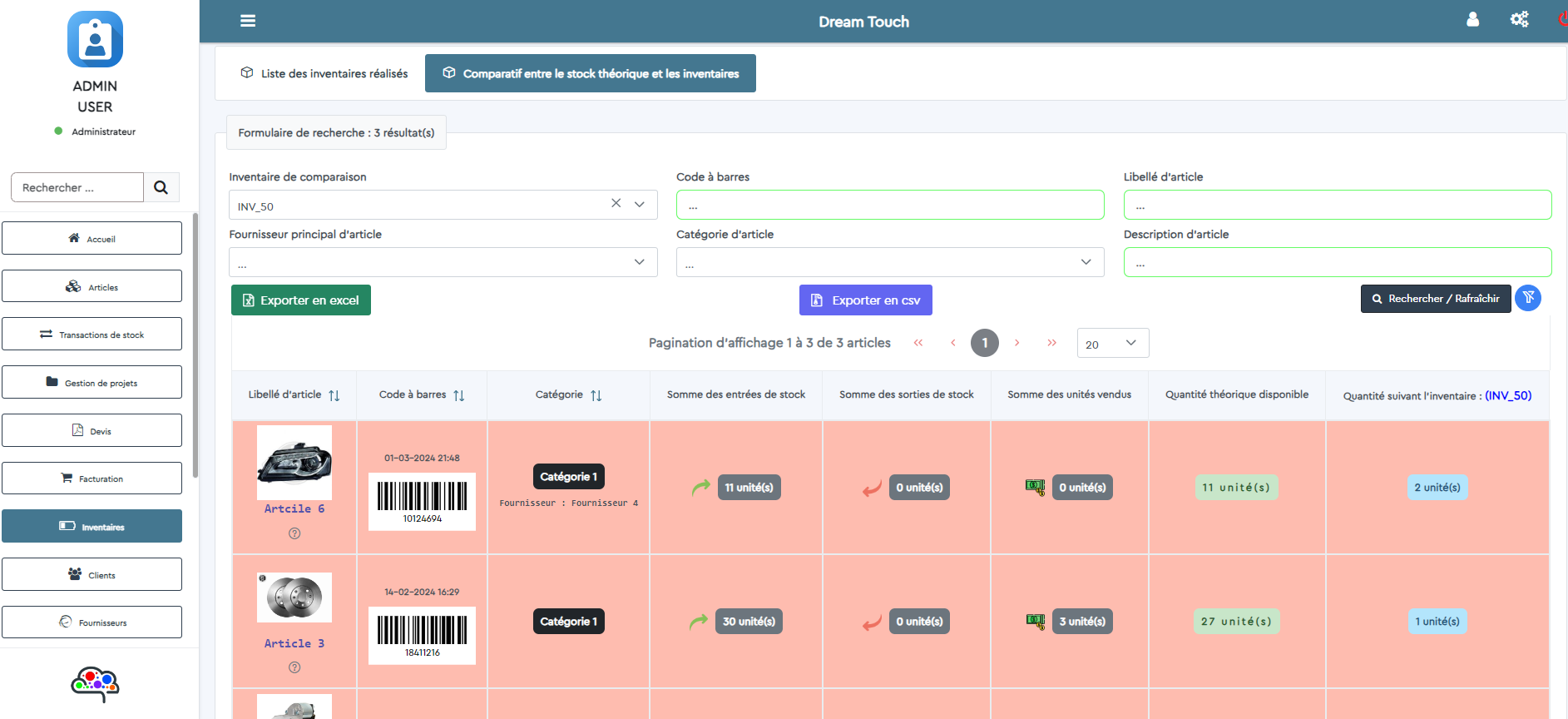The height and width of the screenshot is (719, 1568).
Task: Sort by Catégorie column arrows
Action: (596, 395)
